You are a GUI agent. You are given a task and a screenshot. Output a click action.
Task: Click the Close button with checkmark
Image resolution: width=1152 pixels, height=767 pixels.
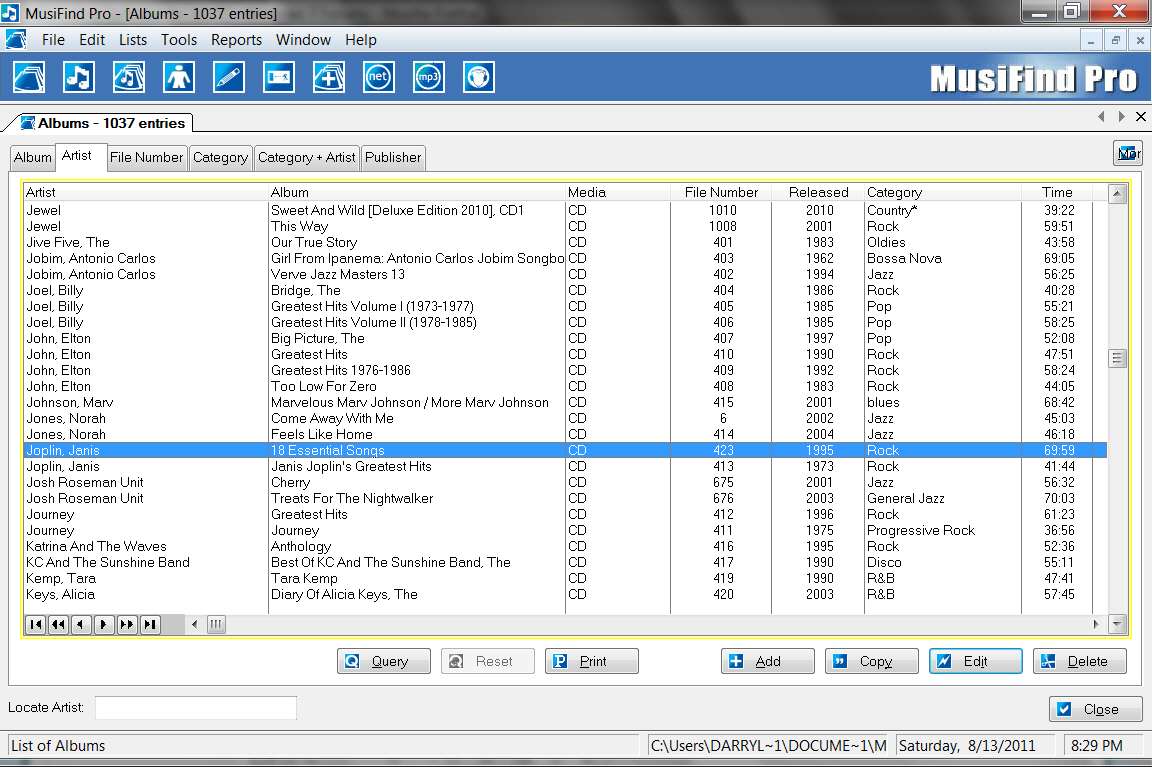[x=1095, y=709]
